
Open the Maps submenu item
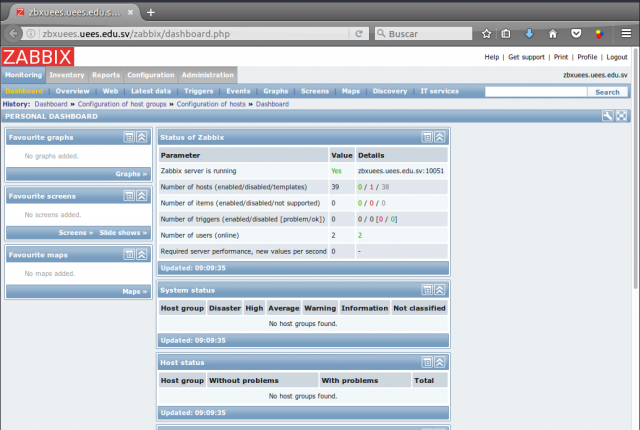(351, 91)
